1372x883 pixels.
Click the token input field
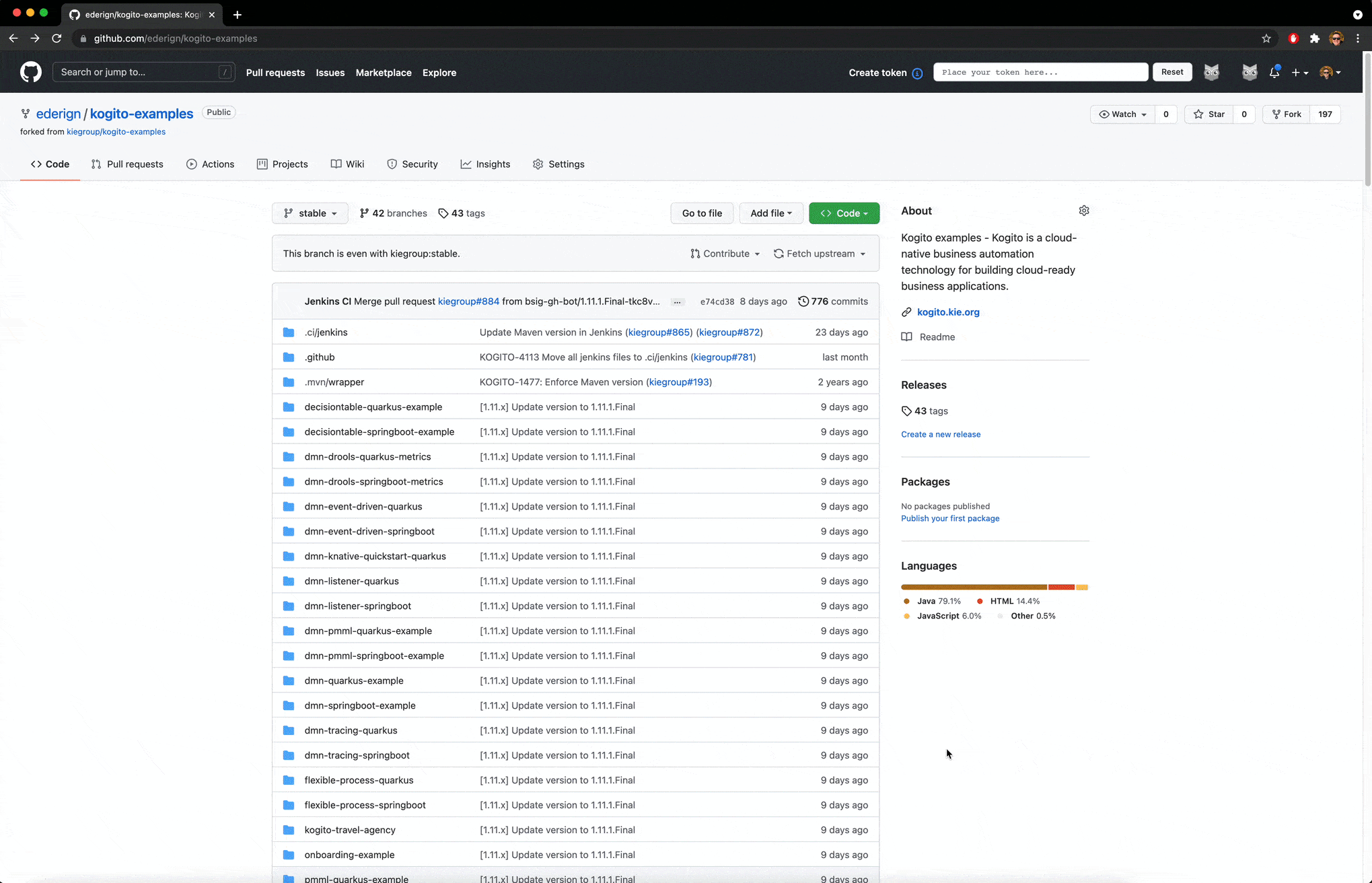click(x=1040, y=73)
